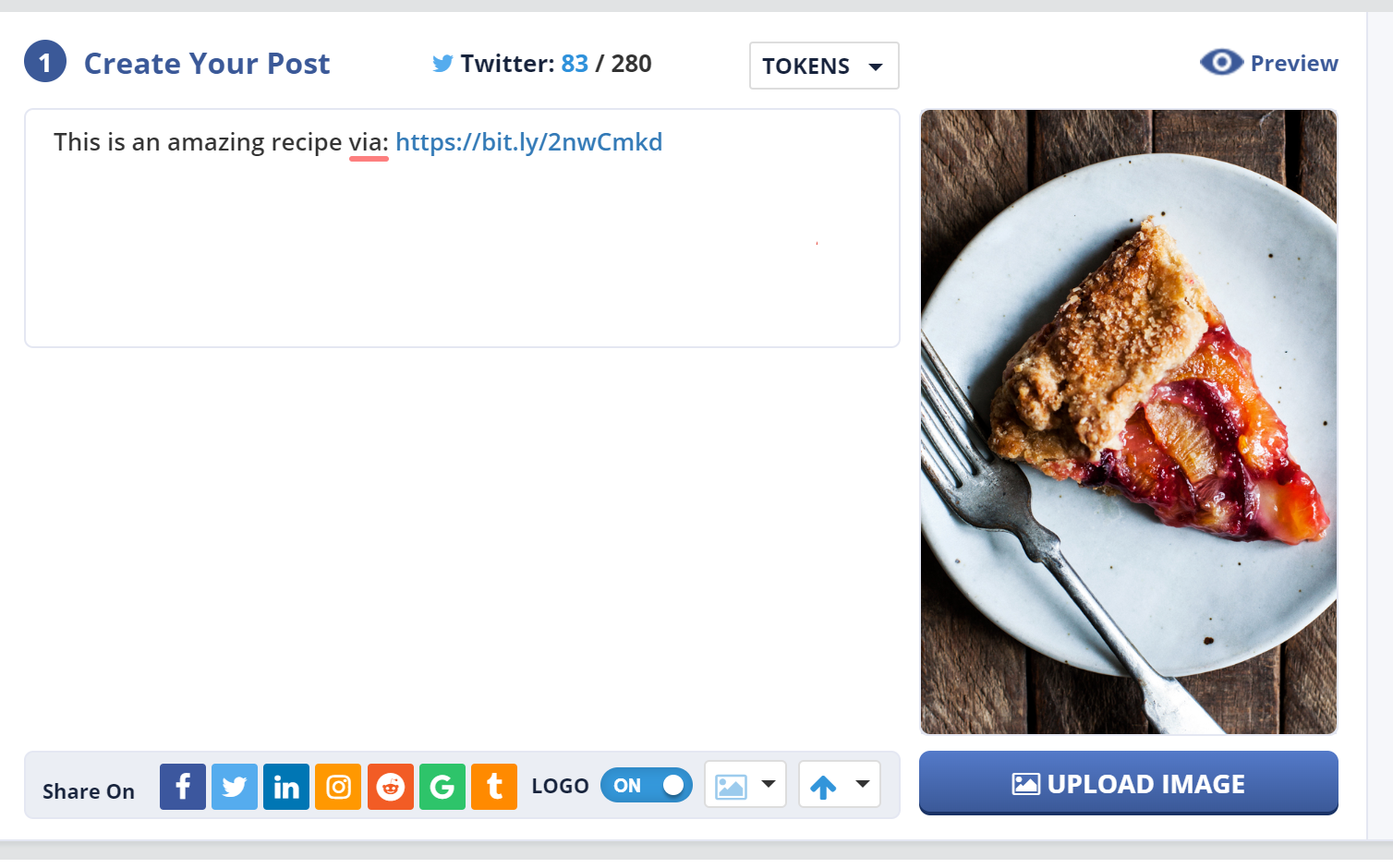Turn off the LOGO switch
Screen dimensions: 1393x868
tap(647, 785)
